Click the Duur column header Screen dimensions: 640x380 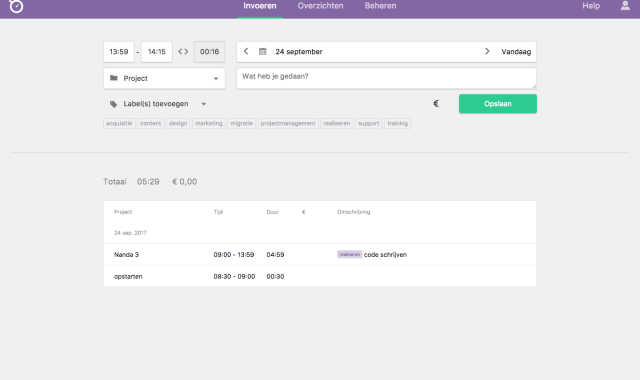tap(273, 212)
